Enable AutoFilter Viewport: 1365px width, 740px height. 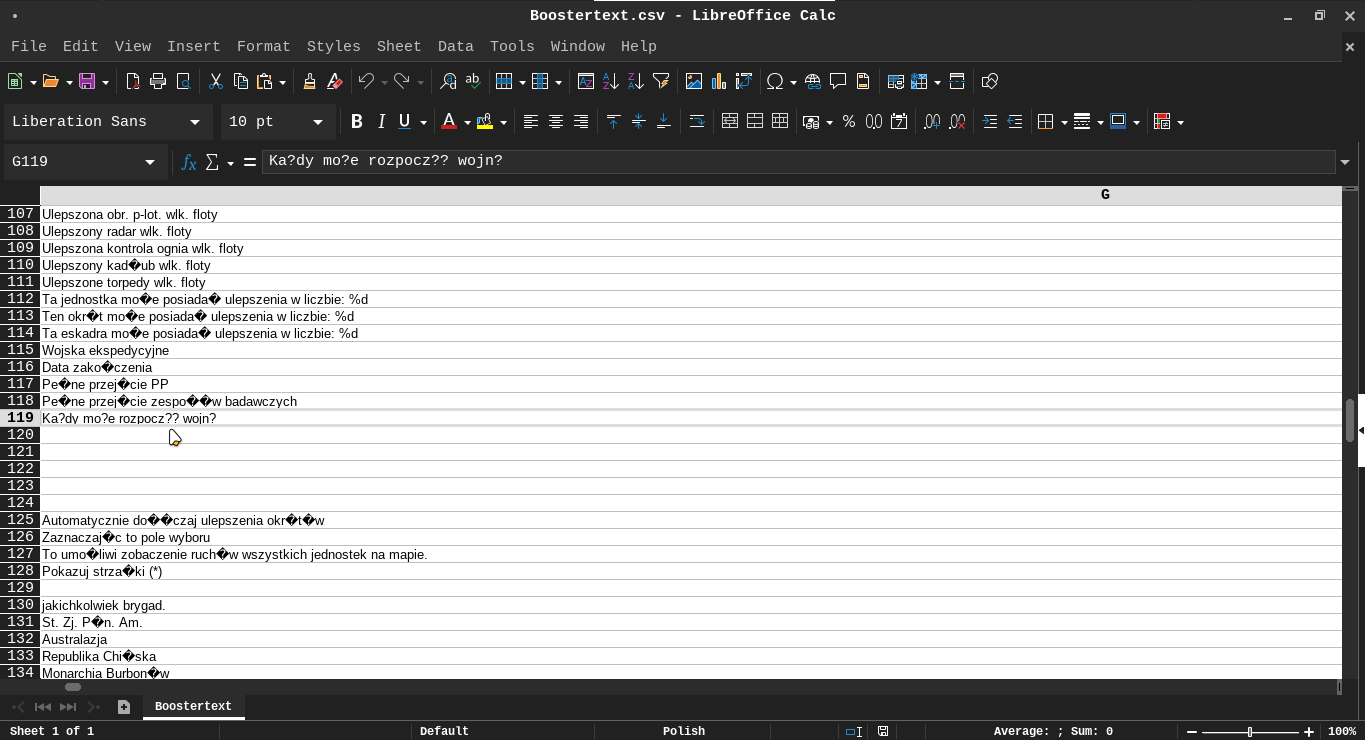tap(661, 82)
